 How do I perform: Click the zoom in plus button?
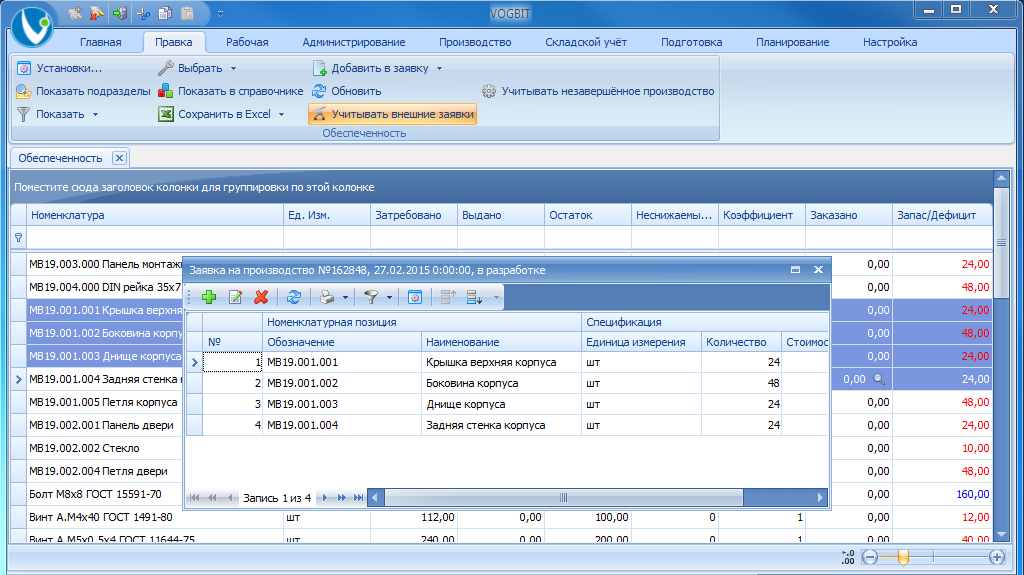997,557
